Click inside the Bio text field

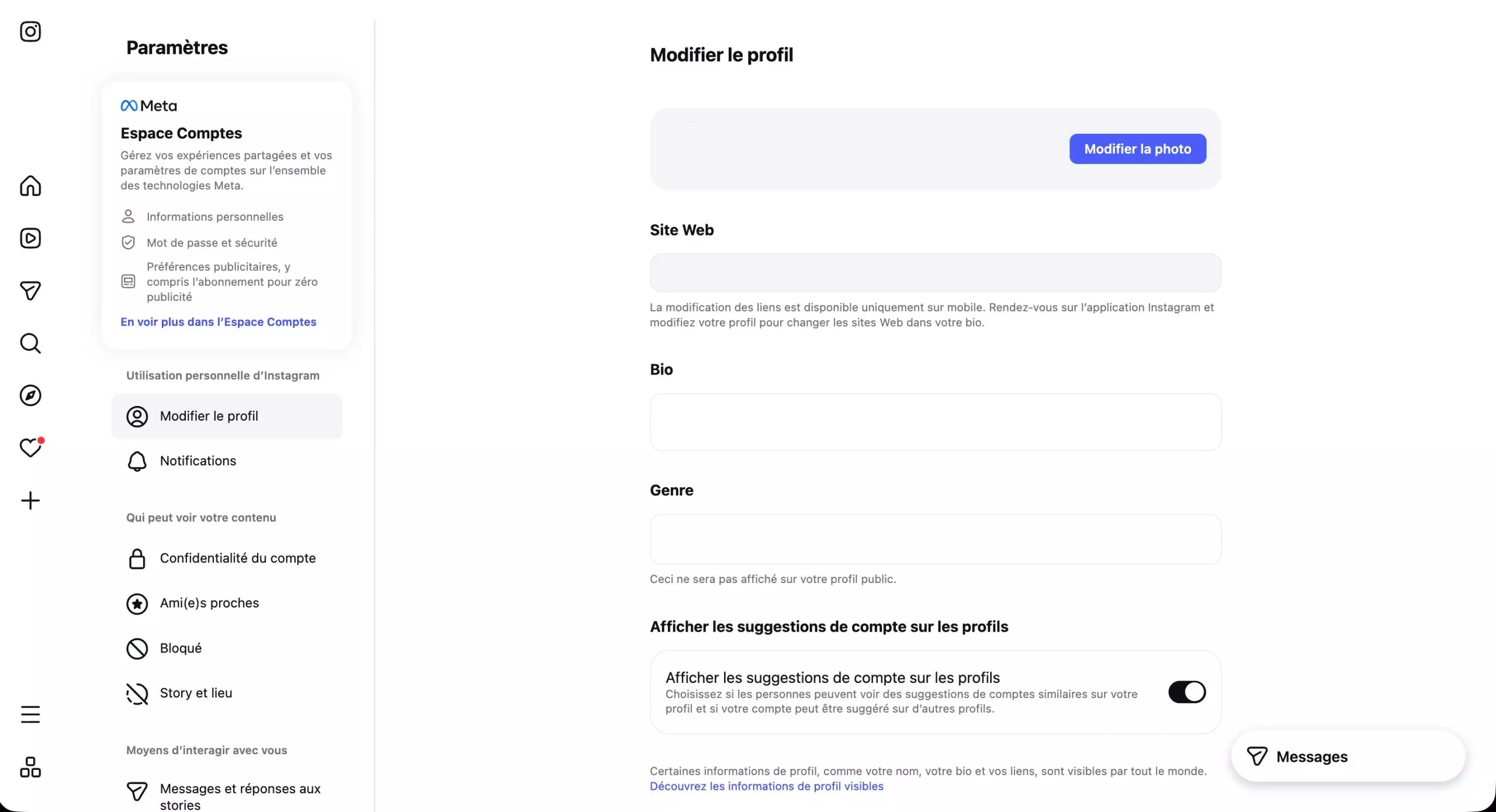[935, 422]
